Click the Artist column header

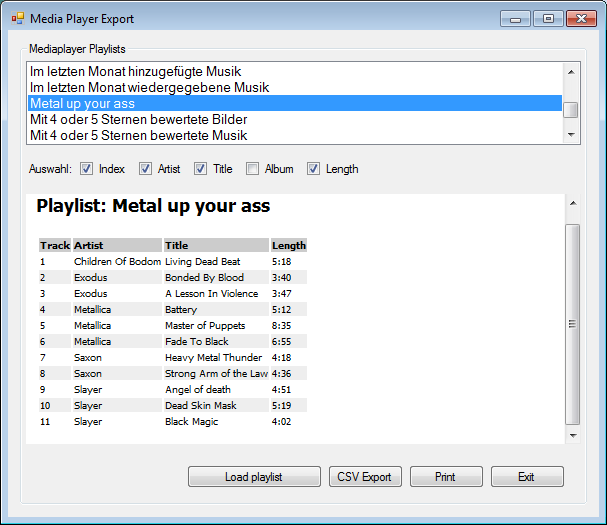[117, 245]
